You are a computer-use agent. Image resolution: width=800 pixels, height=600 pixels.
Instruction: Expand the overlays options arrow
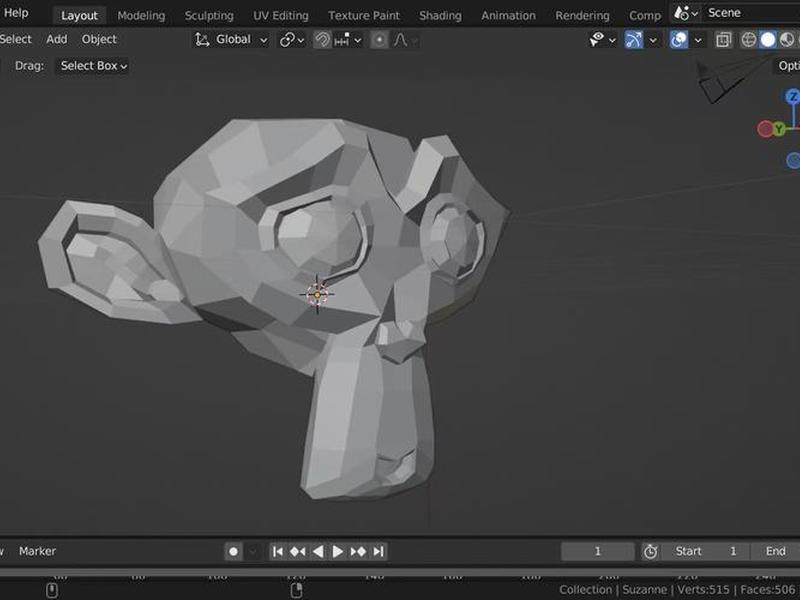click(698, 40)
